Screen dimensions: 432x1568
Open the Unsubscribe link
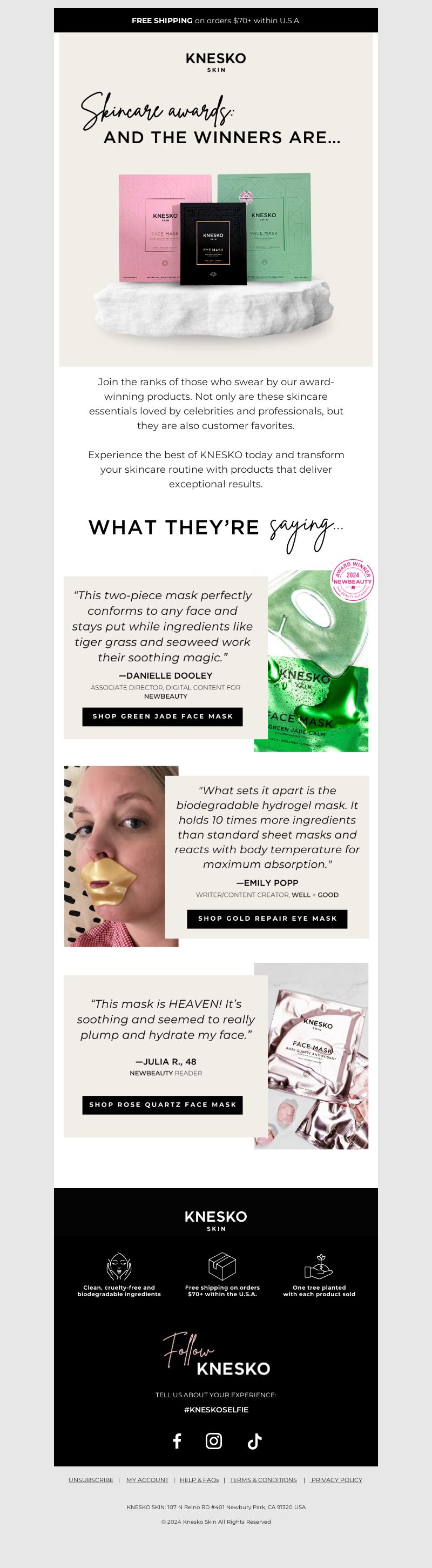click(x=91, y=1480)
